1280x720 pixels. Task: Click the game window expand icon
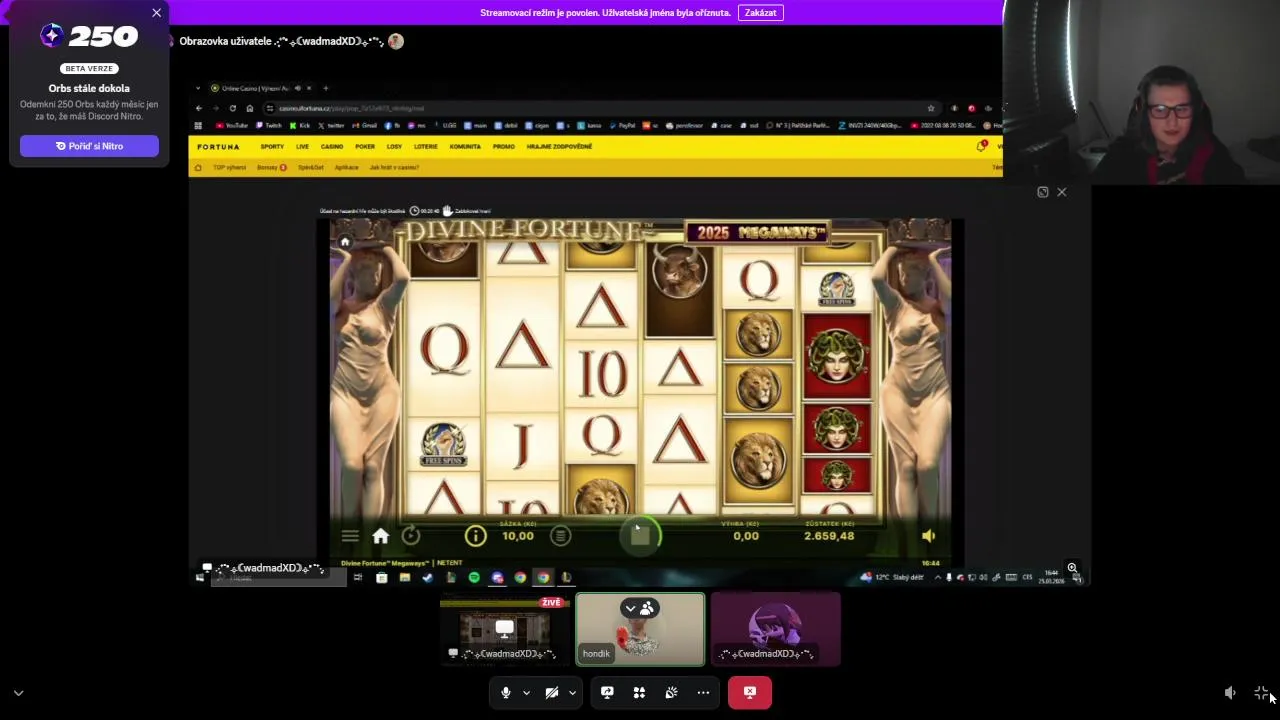tap(1043, 192)
